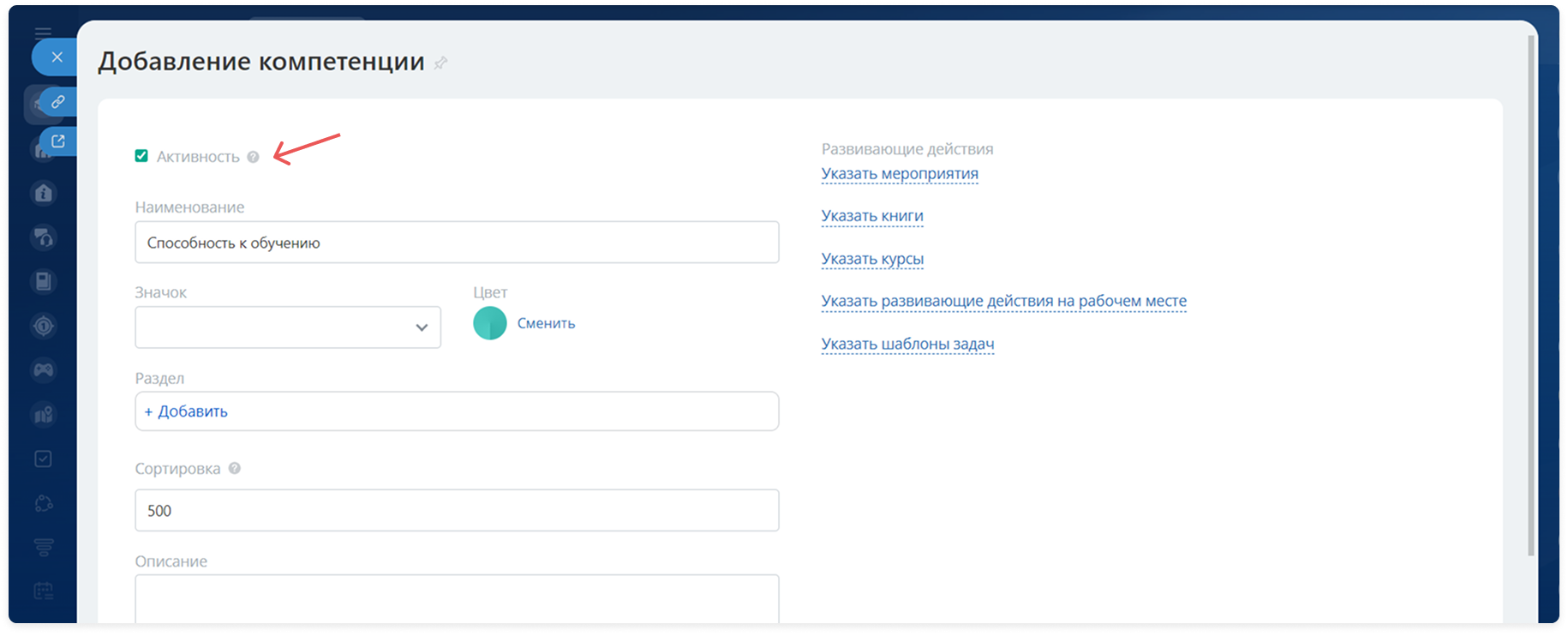The width and height of the screenshot is (1568, 636).
Task: Click the Наименование input field
Action: coord(457,243)
